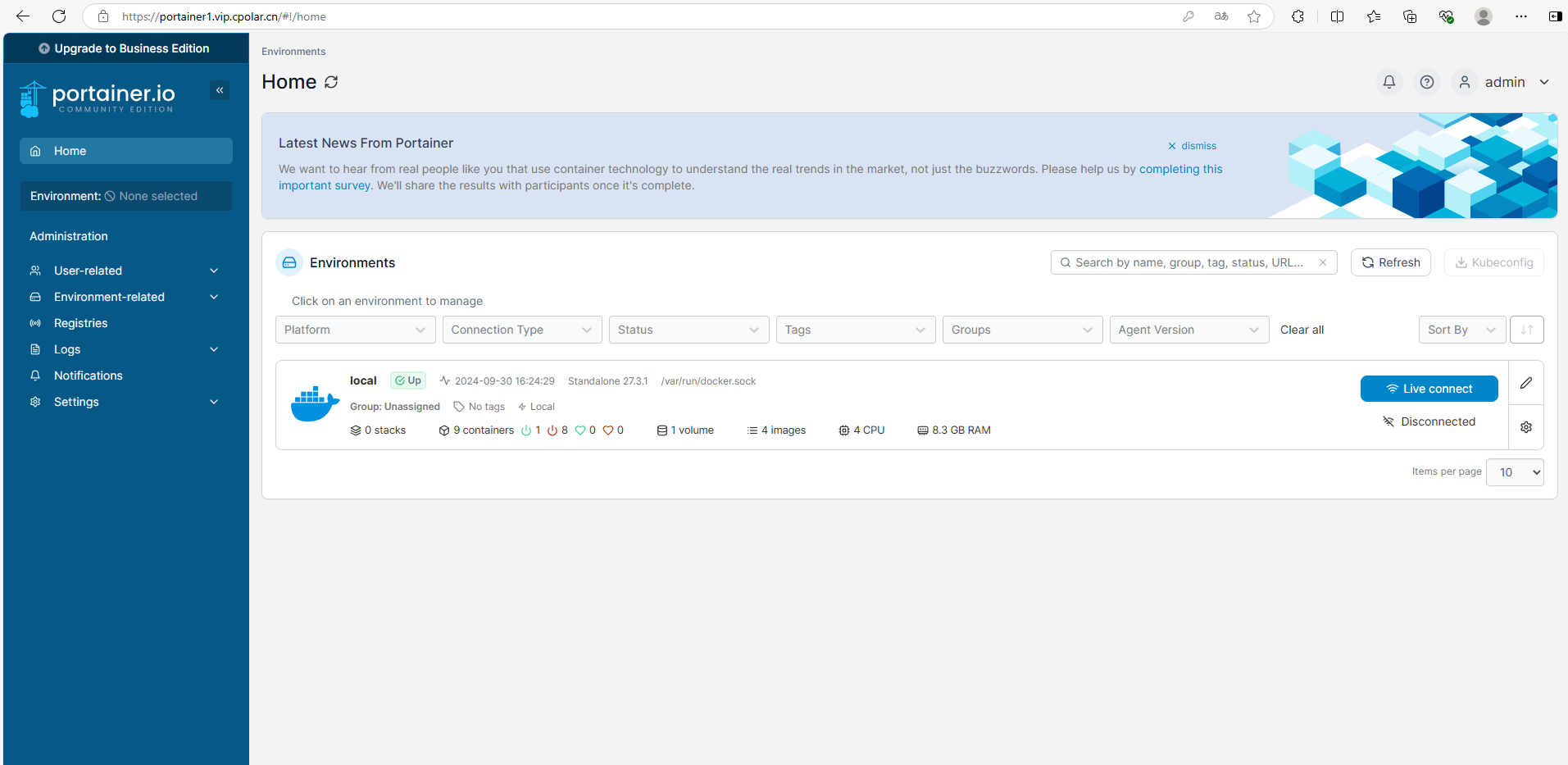Screen dimensions: 1568x765
Task: Expand the admin user menu
Action: (1544, 82)
